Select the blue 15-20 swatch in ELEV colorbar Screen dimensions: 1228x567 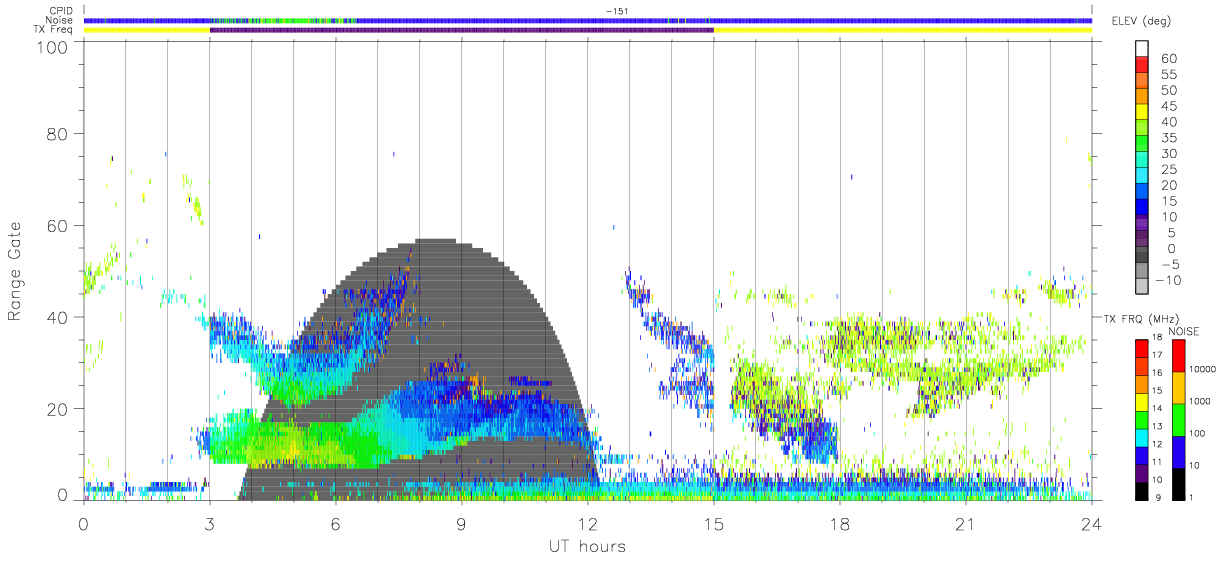pos(1142,193)
